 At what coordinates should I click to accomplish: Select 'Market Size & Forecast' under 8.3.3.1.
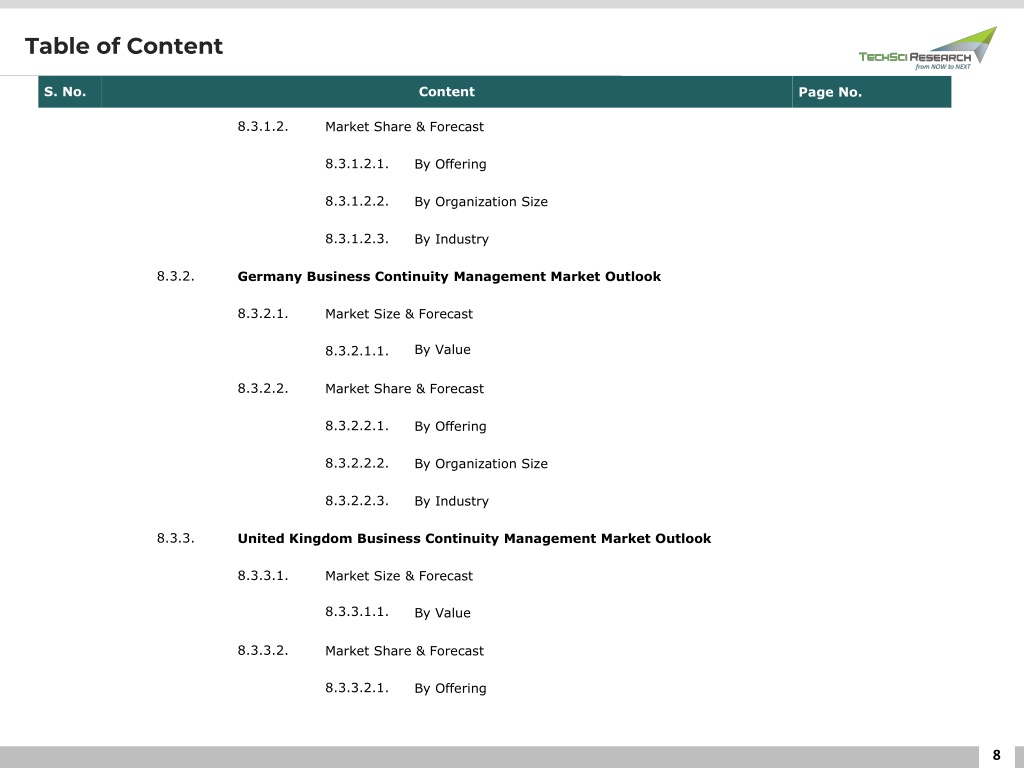point(399,576)
